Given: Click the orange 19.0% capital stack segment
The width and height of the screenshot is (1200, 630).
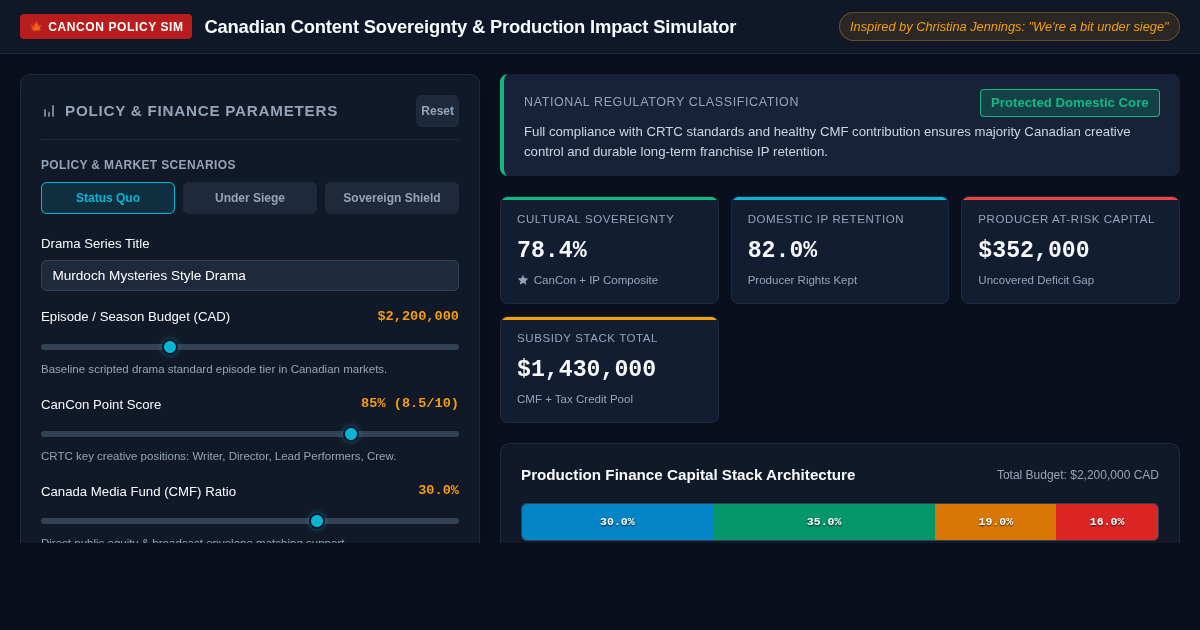Looking at the screenshot, I should (996, 522).
